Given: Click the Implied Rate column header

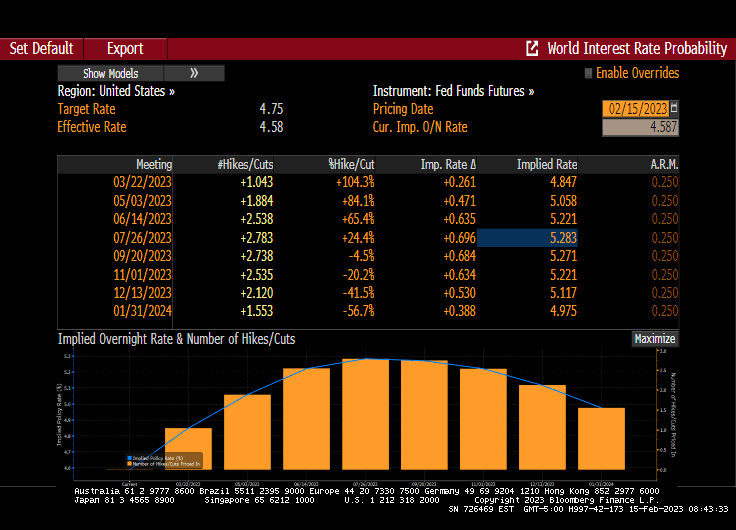Looking at the screenshot, I should click(x=546, y=164).
